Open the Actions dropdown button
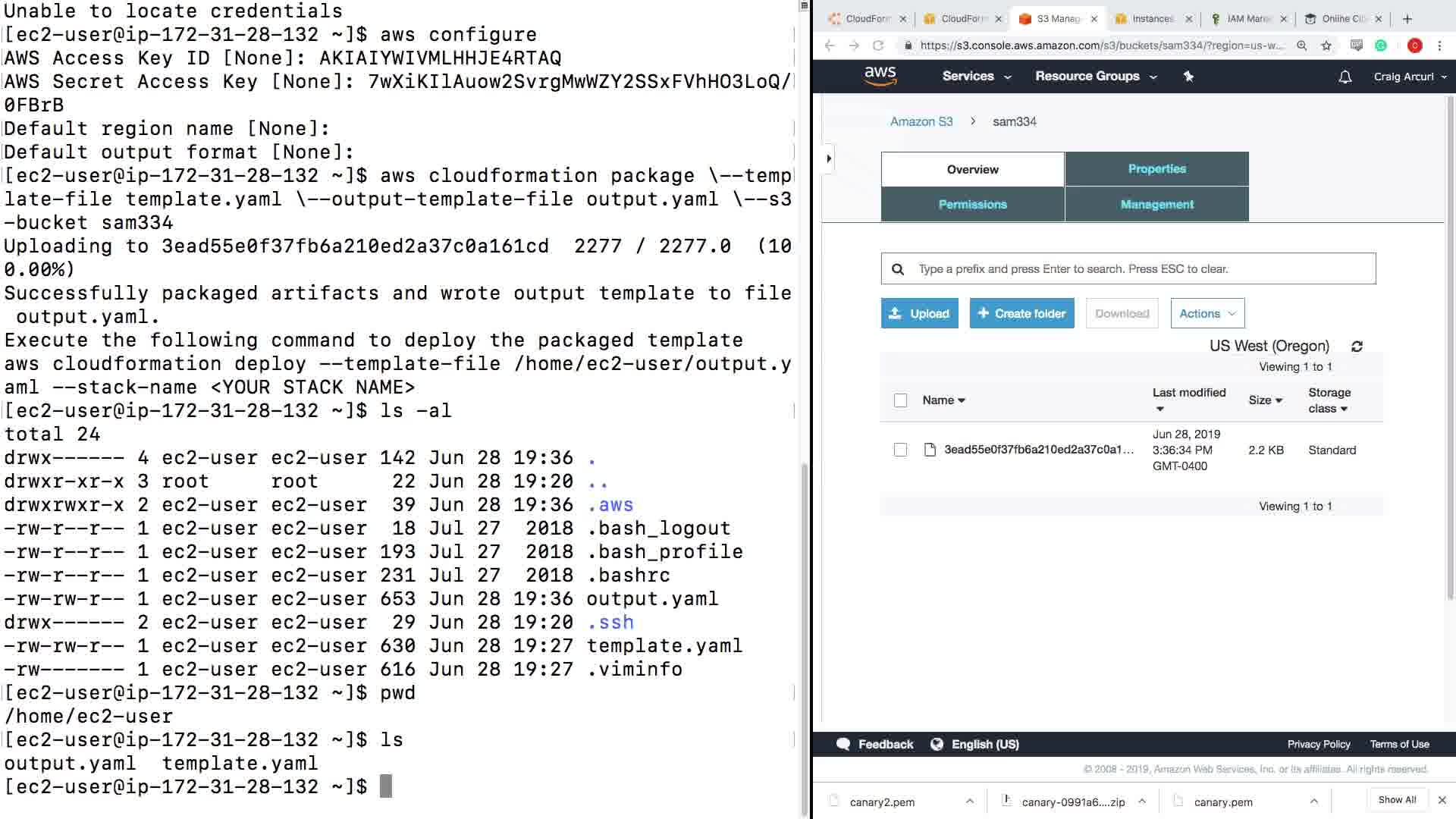 click(1207, 313)
